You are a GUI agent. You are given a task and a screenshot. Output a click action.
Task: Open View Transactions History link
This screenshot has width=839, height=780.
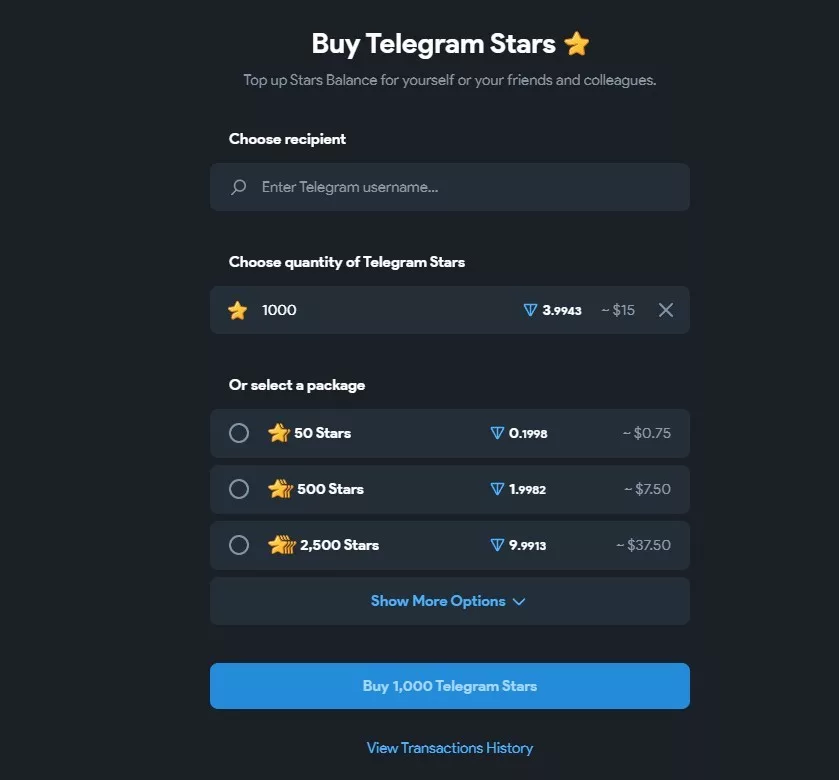[x=449, y=747]
